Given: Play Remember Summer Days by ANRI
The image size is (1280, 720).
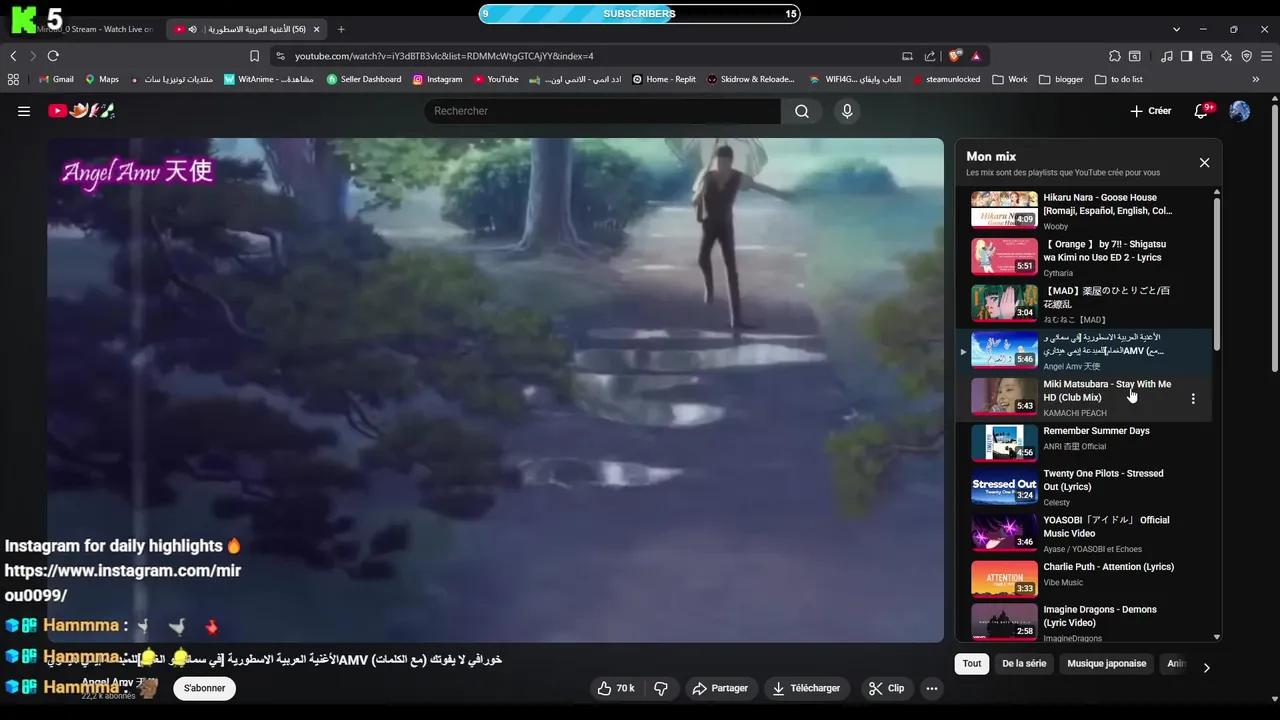Looking at the screenshot, I should (1084, 444).
